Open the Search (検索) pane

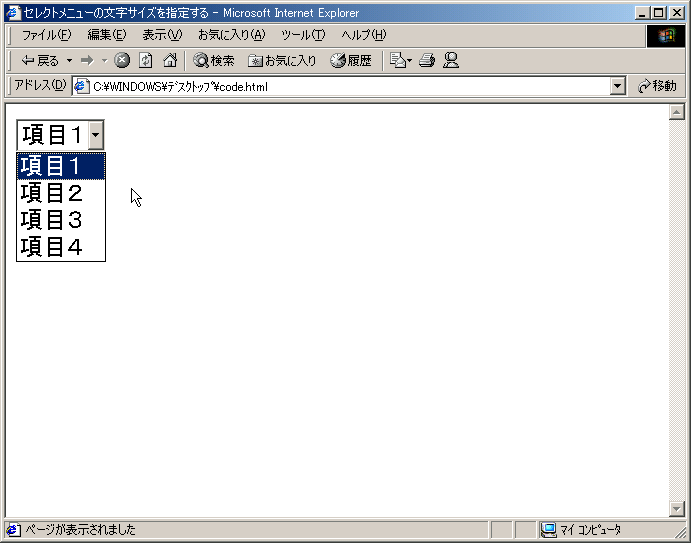[214, 60]
